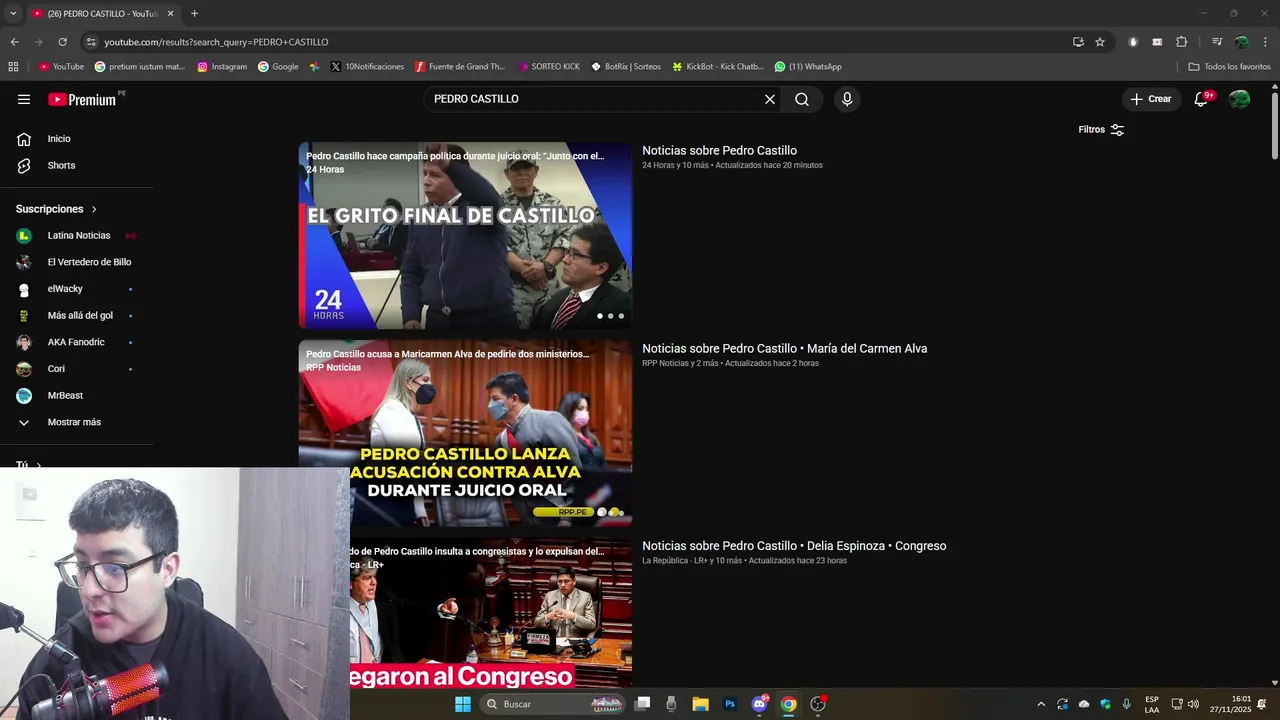Screen dimensions: 1280x720
Task: Open the Chrome apps grid icon
Action: click(x=13, y=67)
